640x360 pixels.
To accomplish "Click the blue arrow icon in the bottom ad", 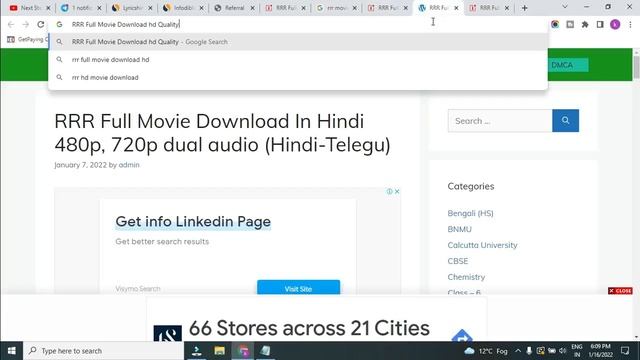I will (x=462, y=336).
